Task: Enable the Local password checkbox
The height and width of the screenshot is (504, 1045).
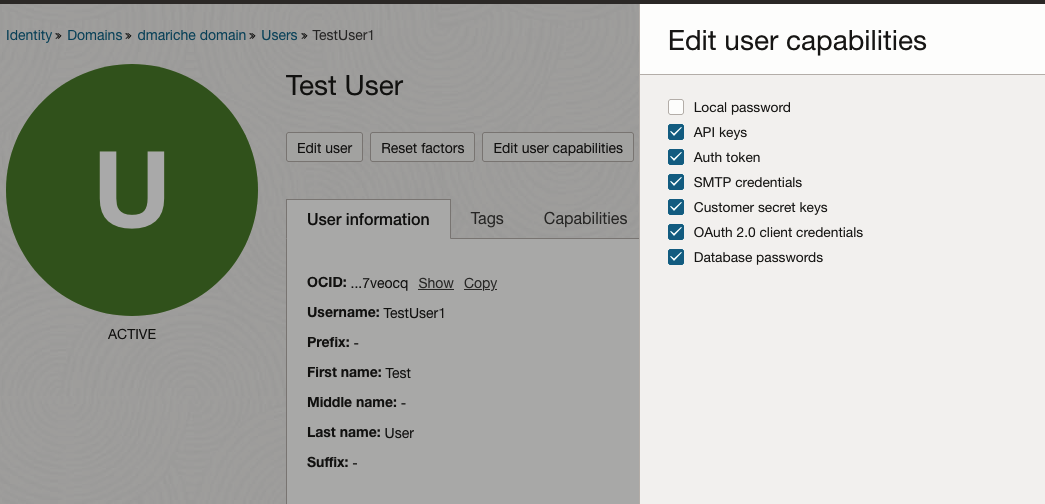Action: click(676, 107)
